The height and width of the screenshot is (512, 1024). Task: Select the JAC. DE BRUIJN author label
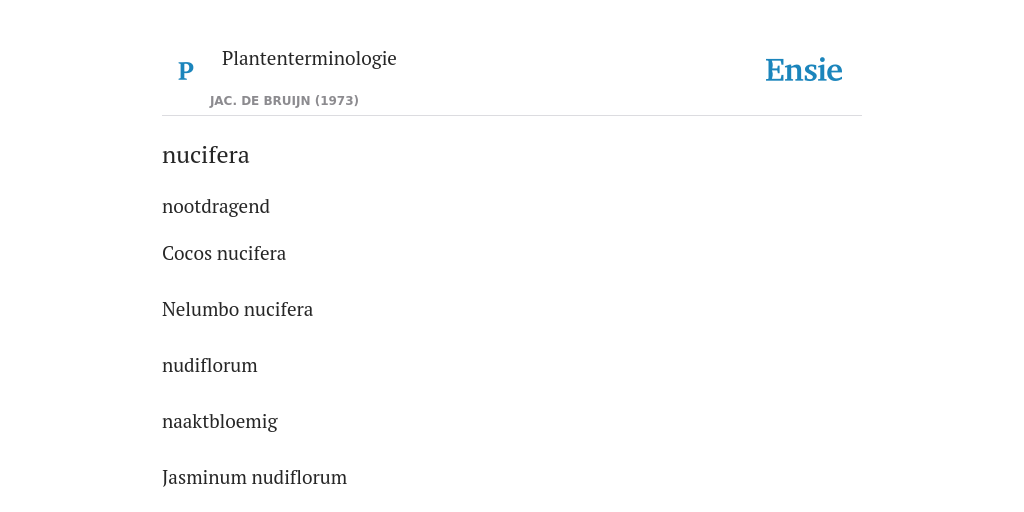261,101
